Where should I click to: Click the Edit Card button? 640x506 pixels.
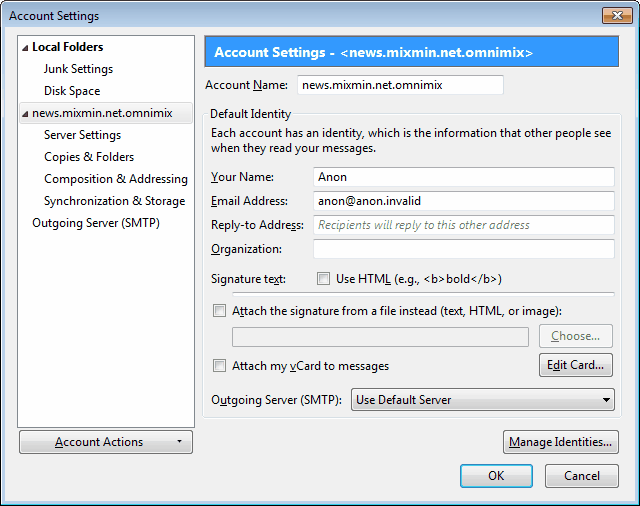point(576,365)
